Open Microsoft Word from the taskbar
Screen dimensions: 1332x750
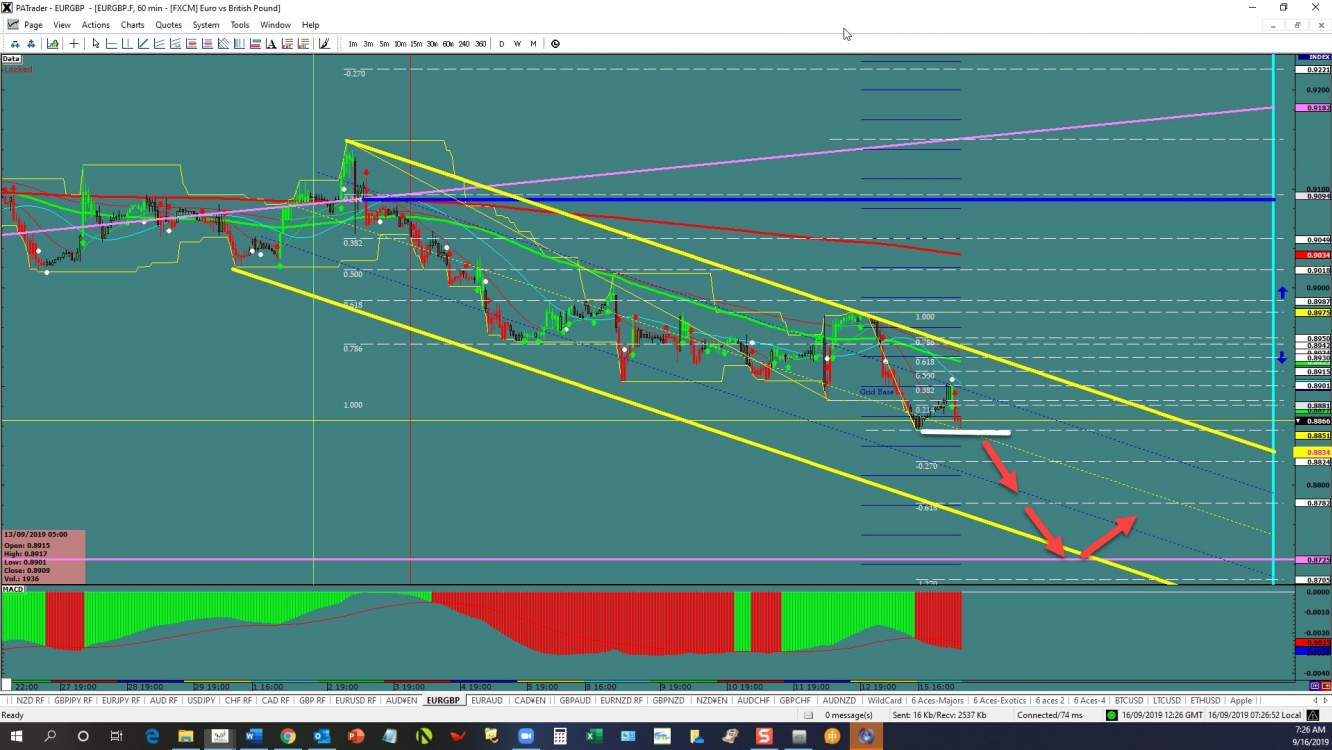253,736
